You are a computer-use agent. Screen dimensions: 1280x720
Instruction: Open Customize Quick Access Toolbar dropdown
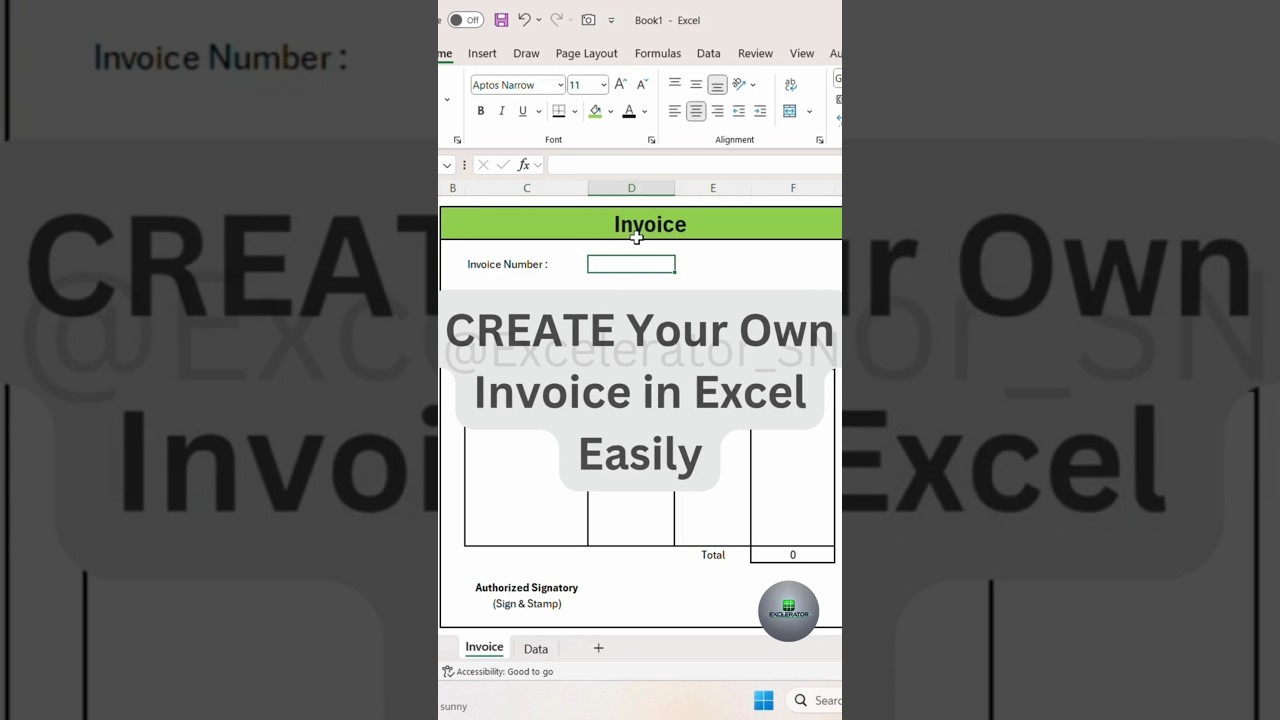[611, 20]
